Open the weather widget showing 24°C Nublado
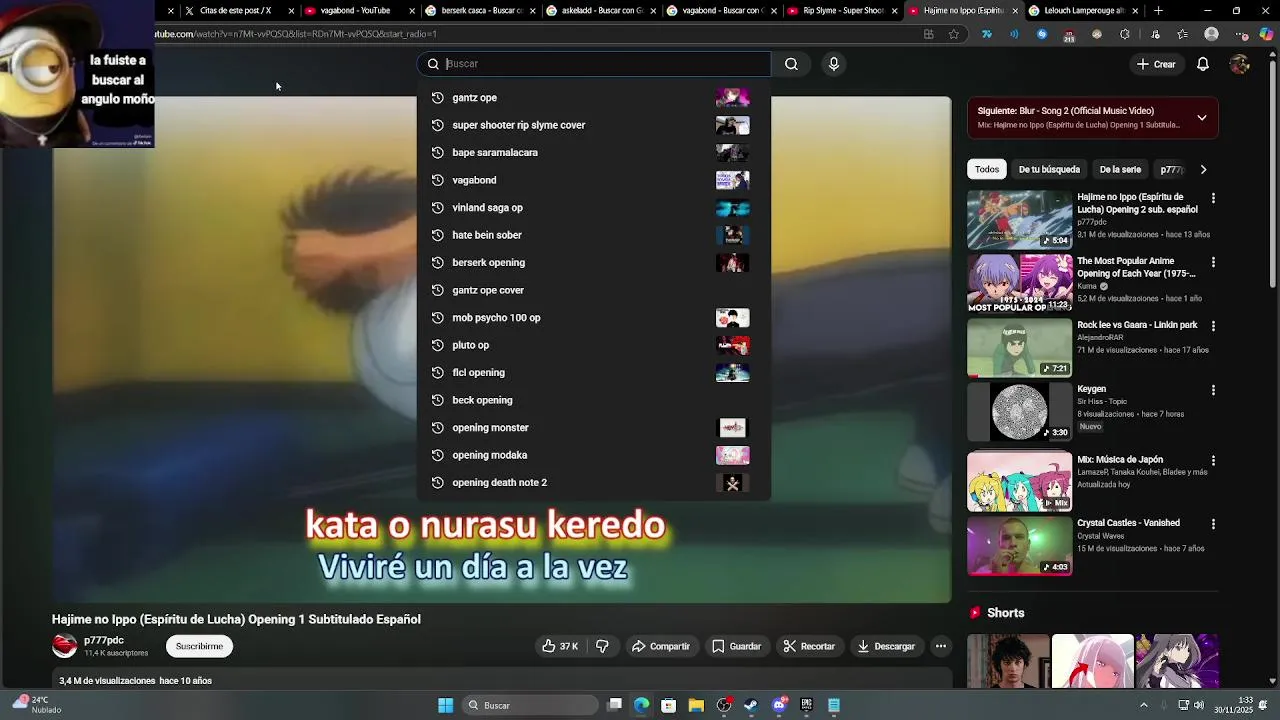 [37, 705]
